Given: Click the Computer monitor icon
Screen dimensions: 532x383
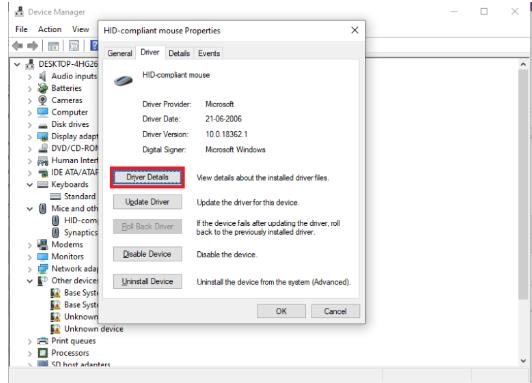Looking at the screenshot, I should tap(43, 112).
